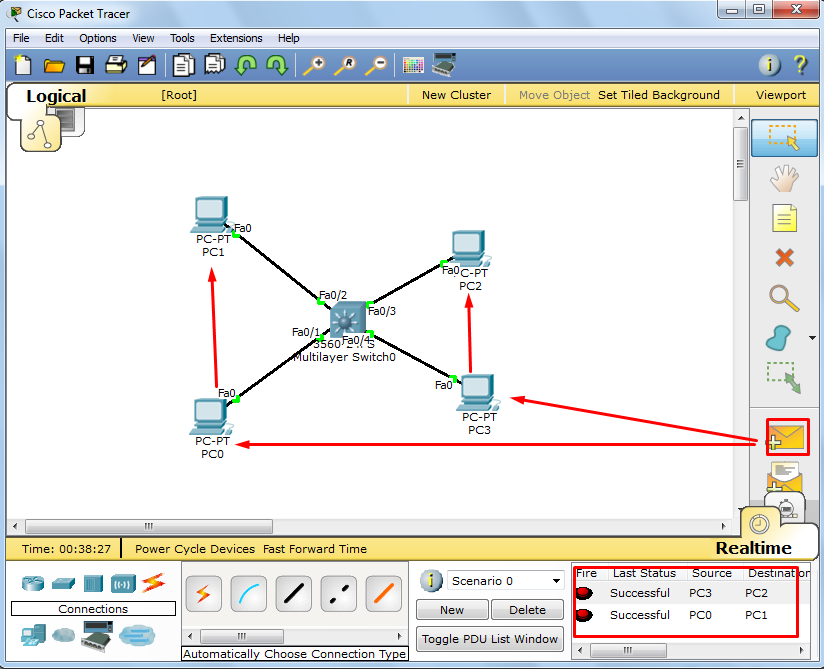Select the Move Layout hand tool

click(787, 178)
